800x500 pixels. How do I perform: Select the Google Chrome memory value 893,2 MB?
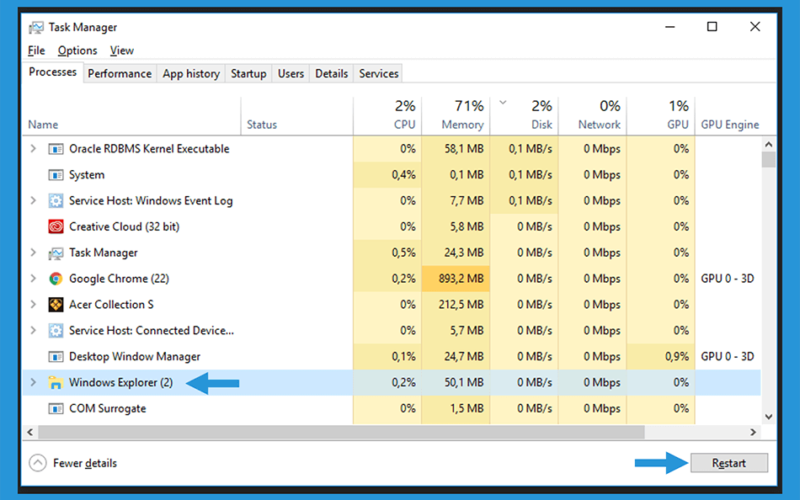pyautogui.click(x=456, y=279)
